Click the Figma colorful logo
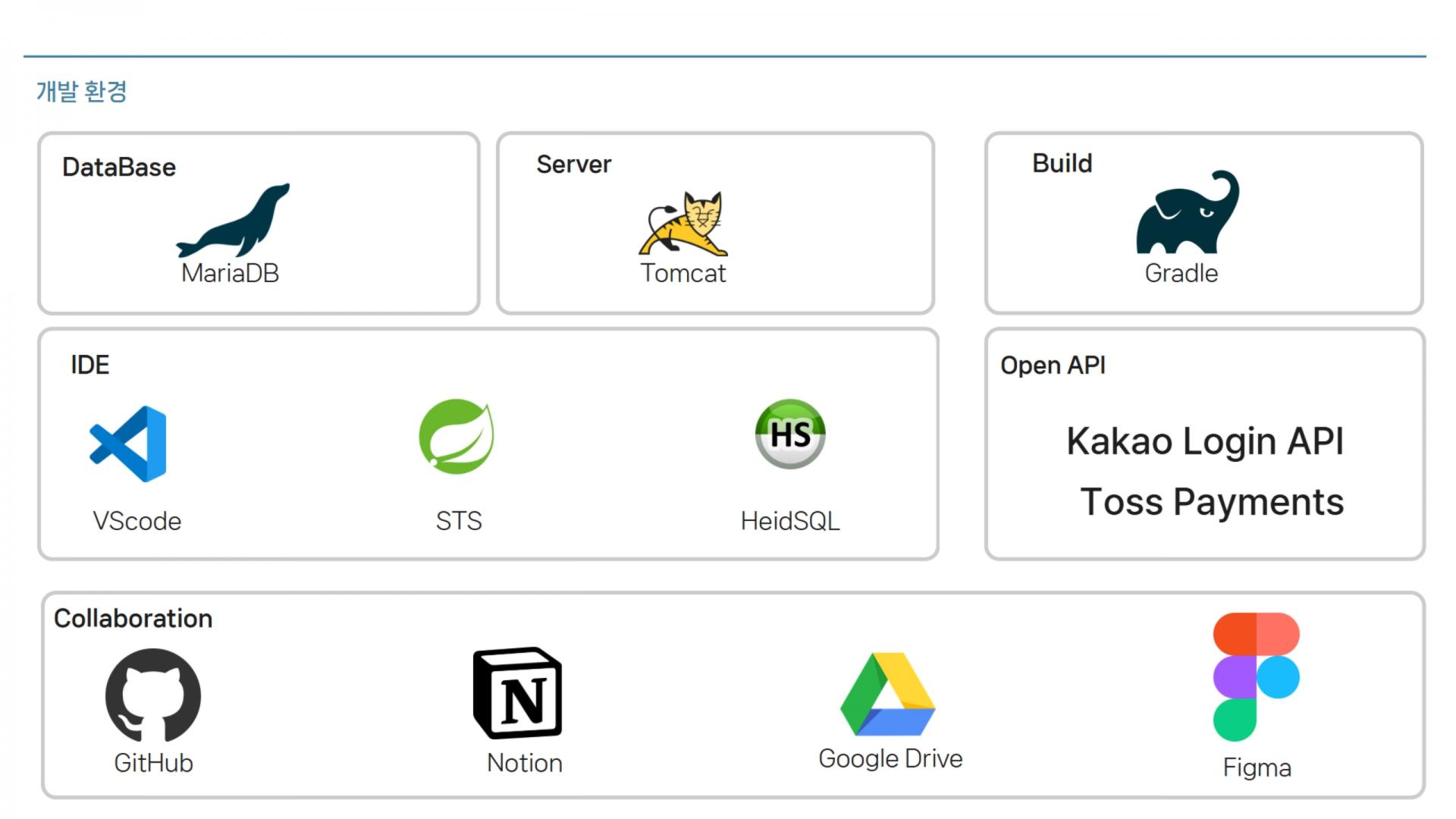 (1255, 676)
